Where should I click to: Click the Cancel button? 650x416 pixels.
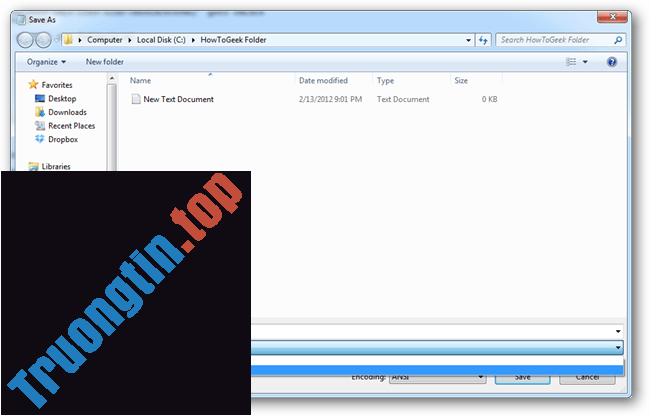587,377
